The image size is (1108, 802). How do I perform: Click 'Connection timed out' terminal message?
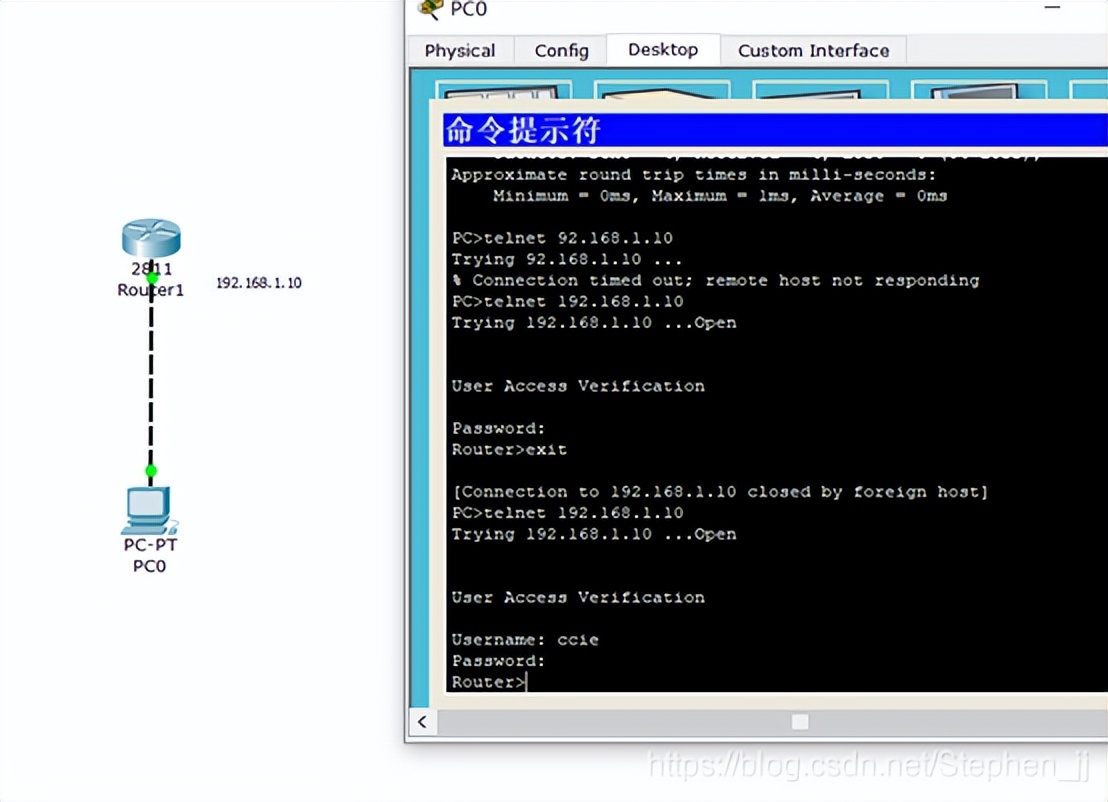716,281
